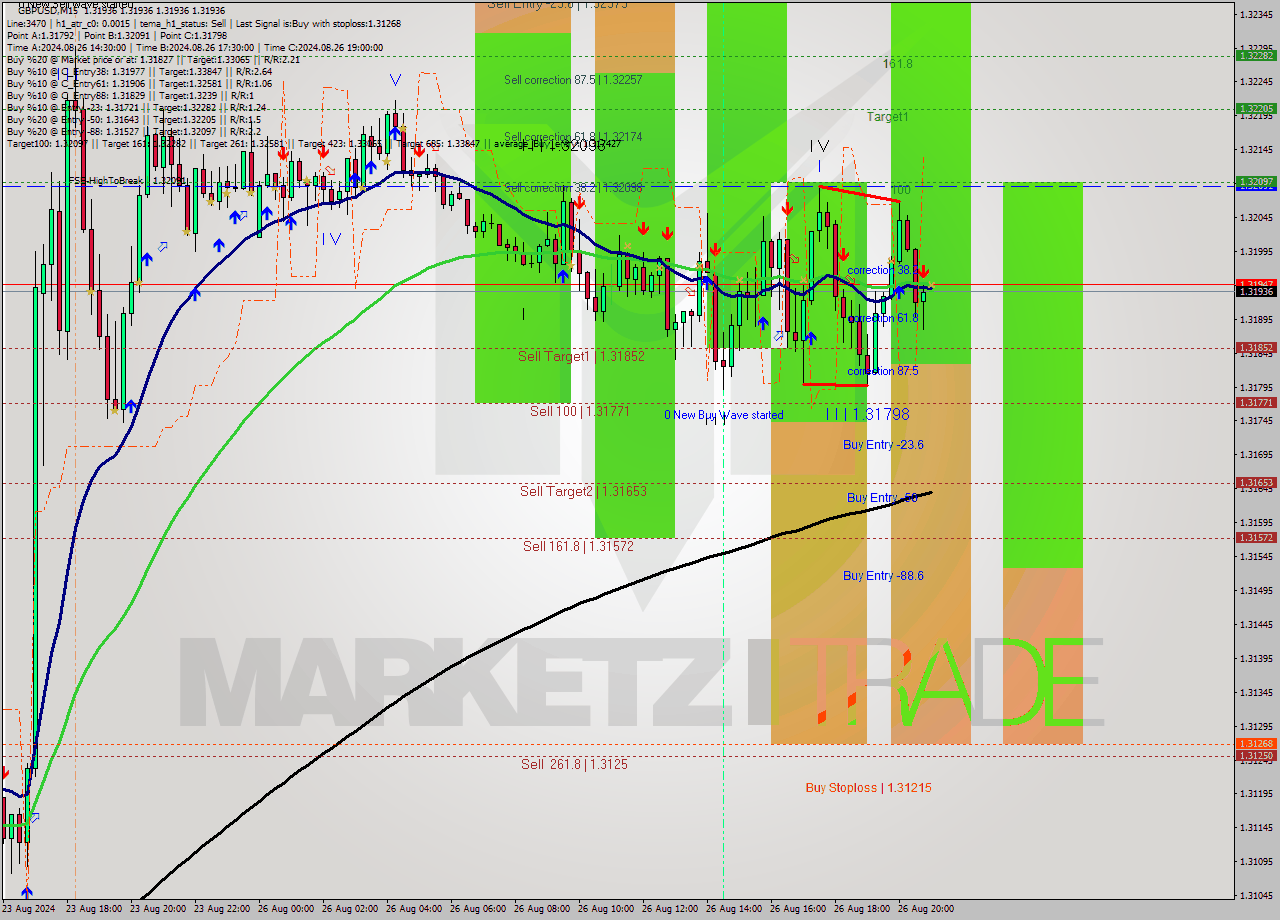The image size is (1280, 920).
Task: Click the 'Sell 261.8 | 1.3125' label
Action: tap(574, 764)
